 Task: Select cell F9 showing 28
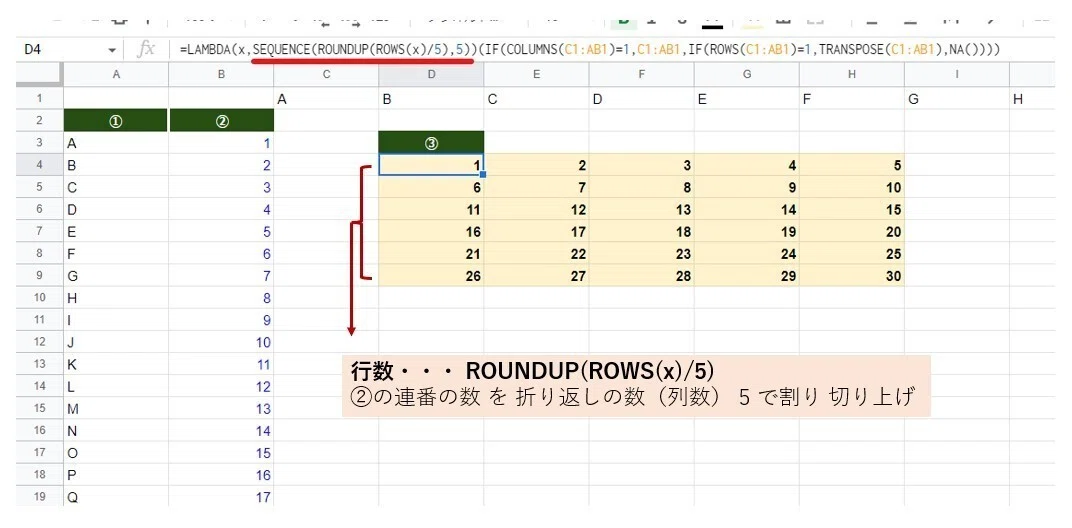tap(642, 276)
